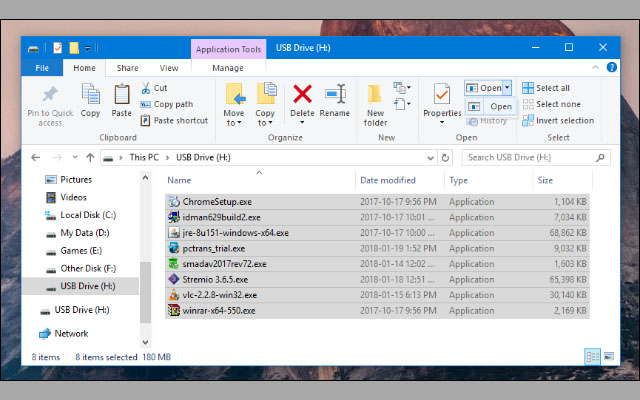This screenshot has height=400, width=640.
Task: Click the Rename icon in Organize group
Action: (x=335, y=95)
